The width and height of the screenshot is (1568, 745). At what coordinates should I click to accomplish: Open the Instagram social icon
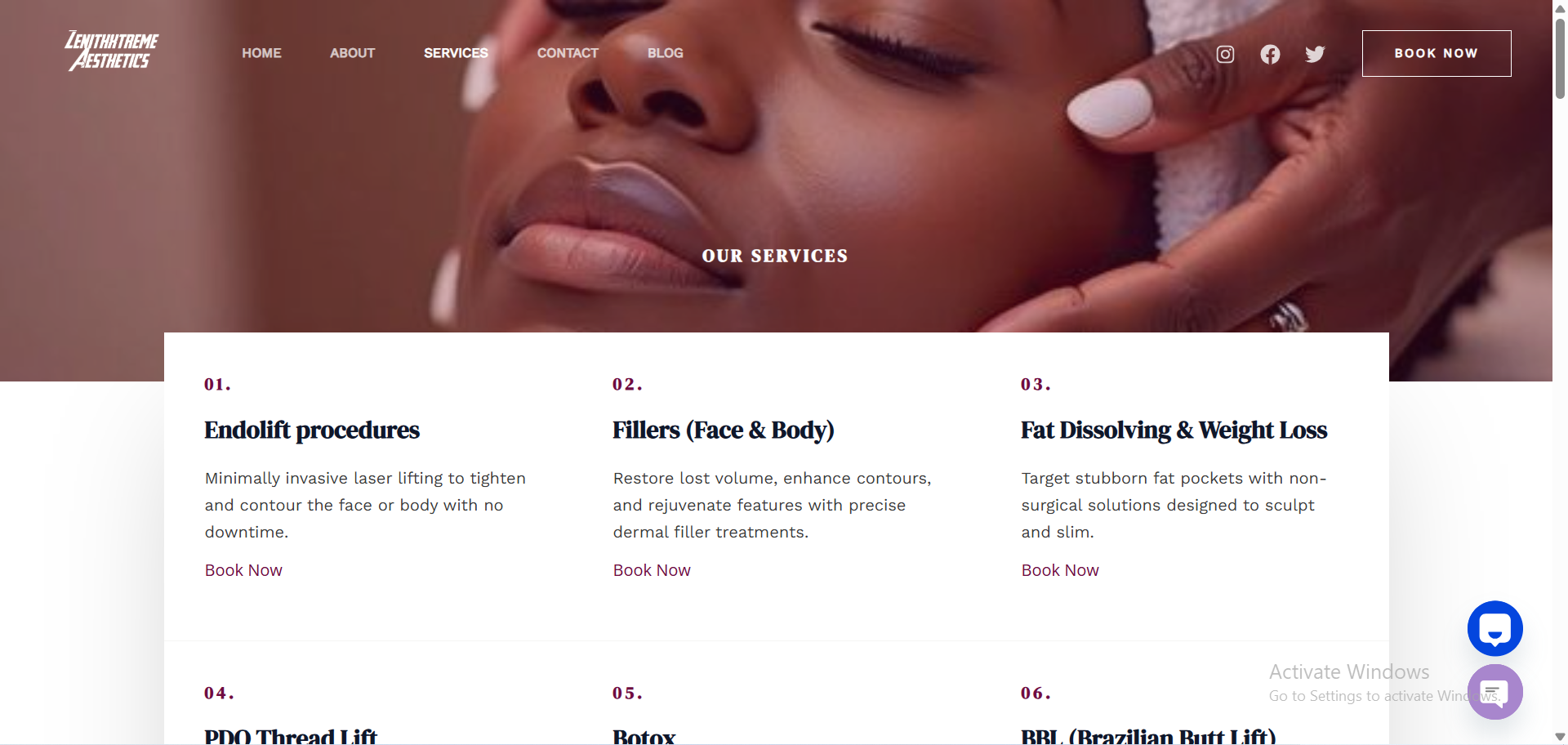tap(1225, 54)
